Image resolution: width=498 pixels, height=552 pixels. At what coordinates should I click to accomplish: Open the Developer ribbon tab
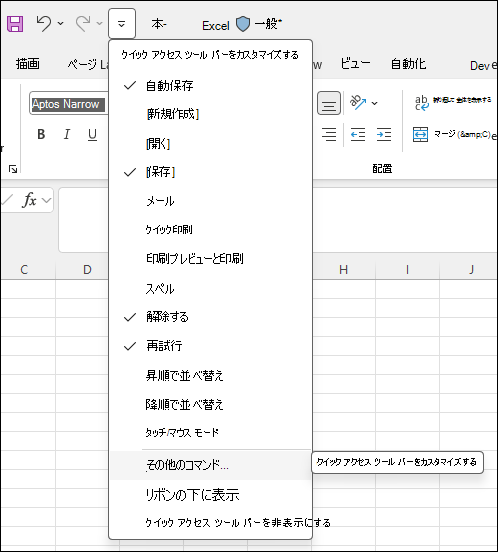[x=484, y=65]
